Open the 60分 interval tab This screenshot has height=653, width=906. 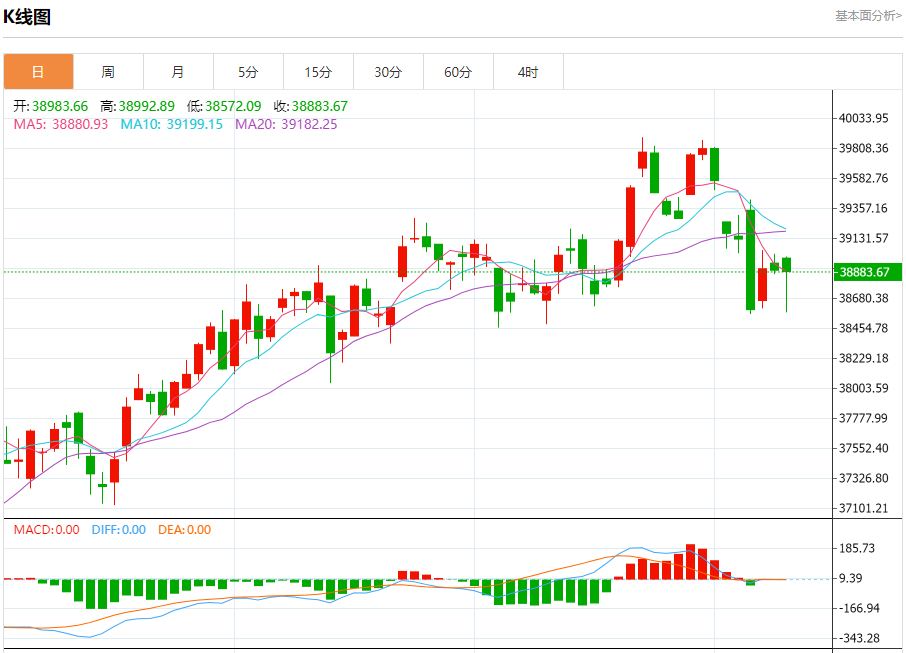[458, 72]
